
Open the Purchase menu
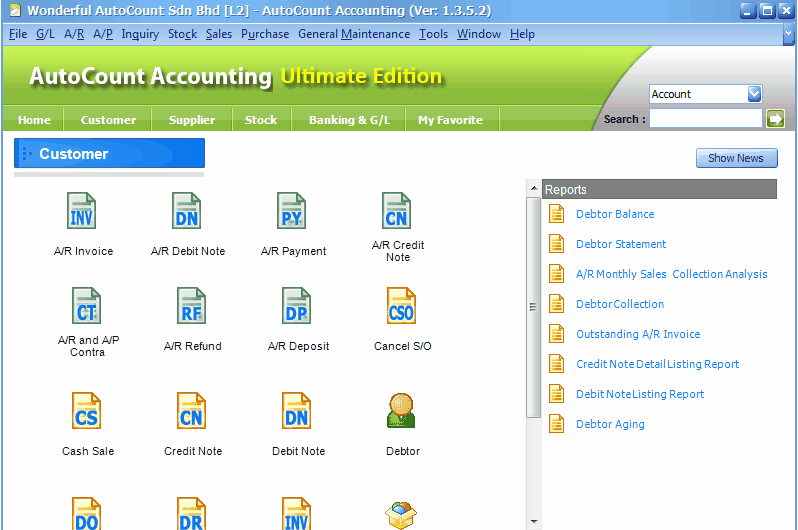point(265,34)
